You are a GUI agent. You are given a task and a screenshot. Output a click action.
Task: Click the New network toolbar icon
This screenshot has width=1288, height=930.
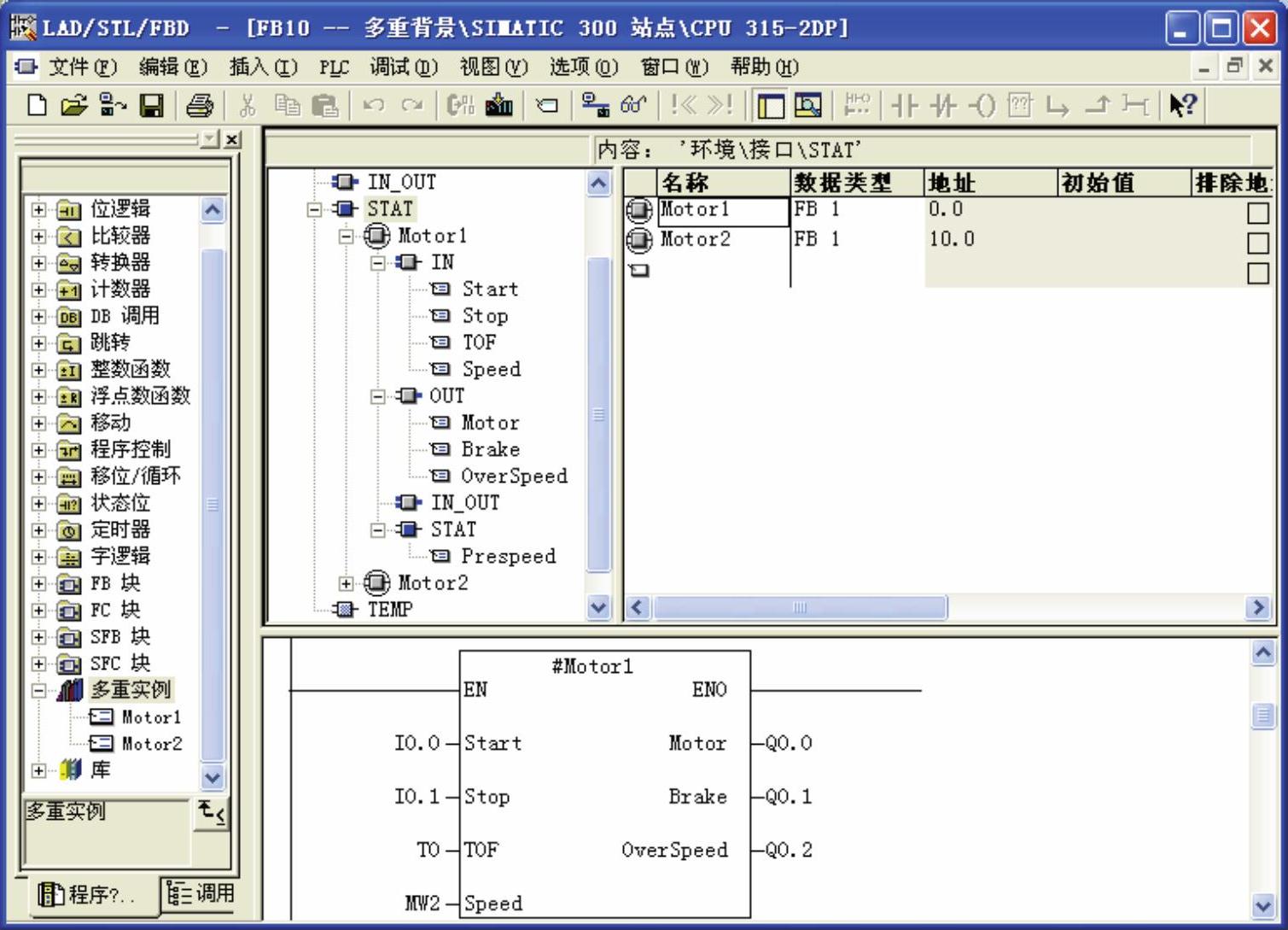(856, 105)
